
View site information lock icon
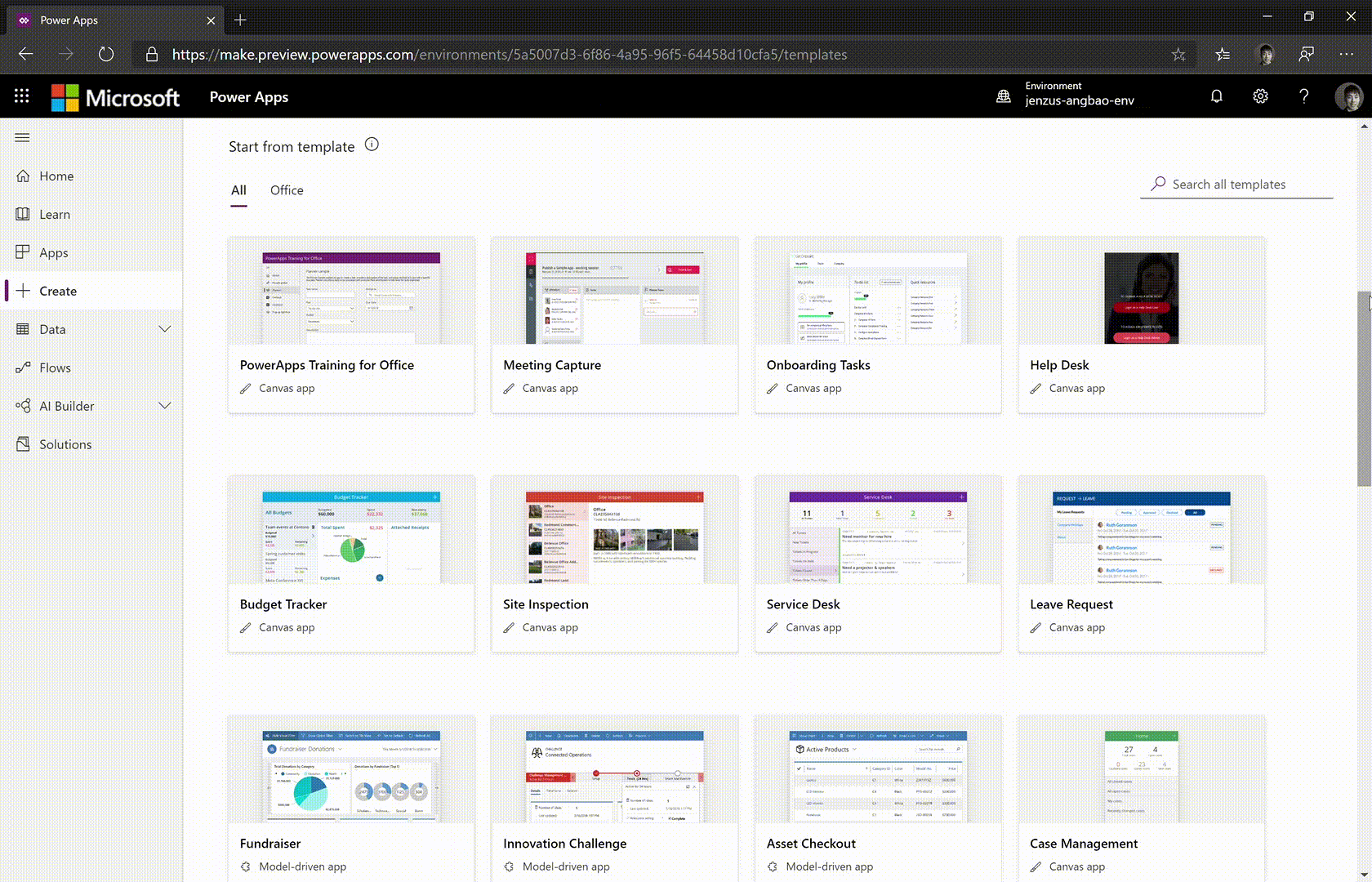pos(151,54)
